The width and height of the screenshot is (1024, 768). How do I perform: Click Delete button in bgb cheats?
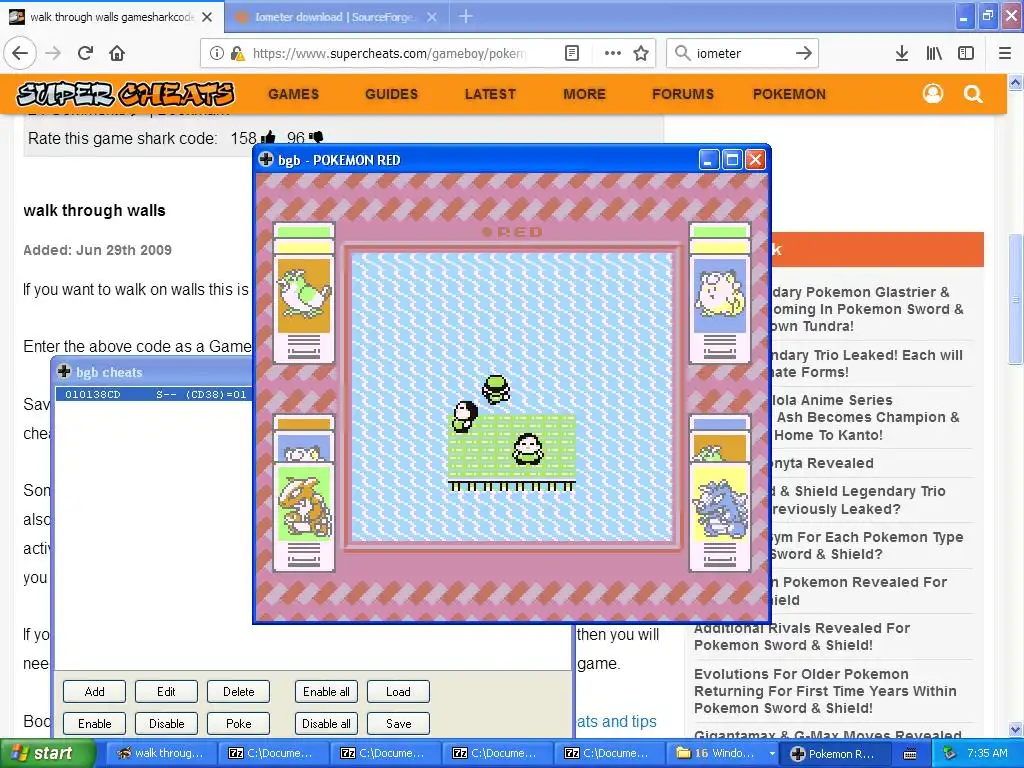click(x=238, y=692)
